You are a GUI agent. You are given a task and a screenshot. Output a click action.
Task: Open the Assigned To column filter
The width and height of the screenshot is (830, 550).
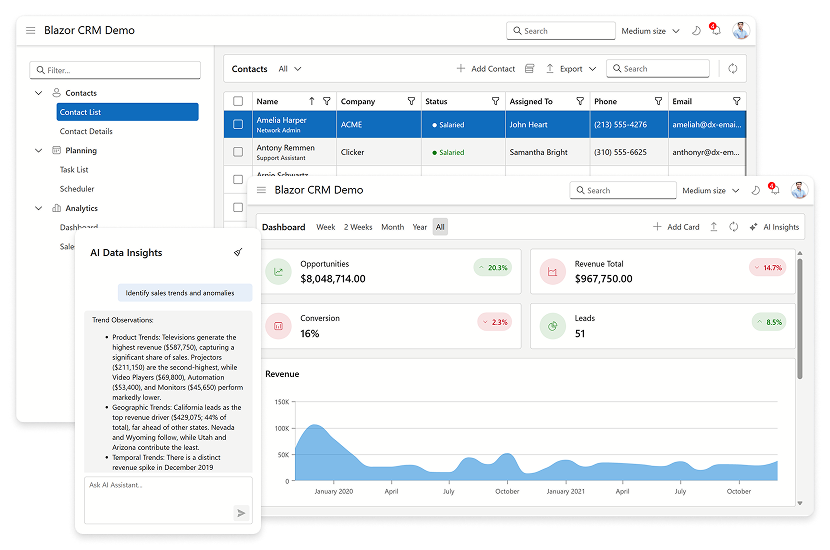tap(580, 101)
